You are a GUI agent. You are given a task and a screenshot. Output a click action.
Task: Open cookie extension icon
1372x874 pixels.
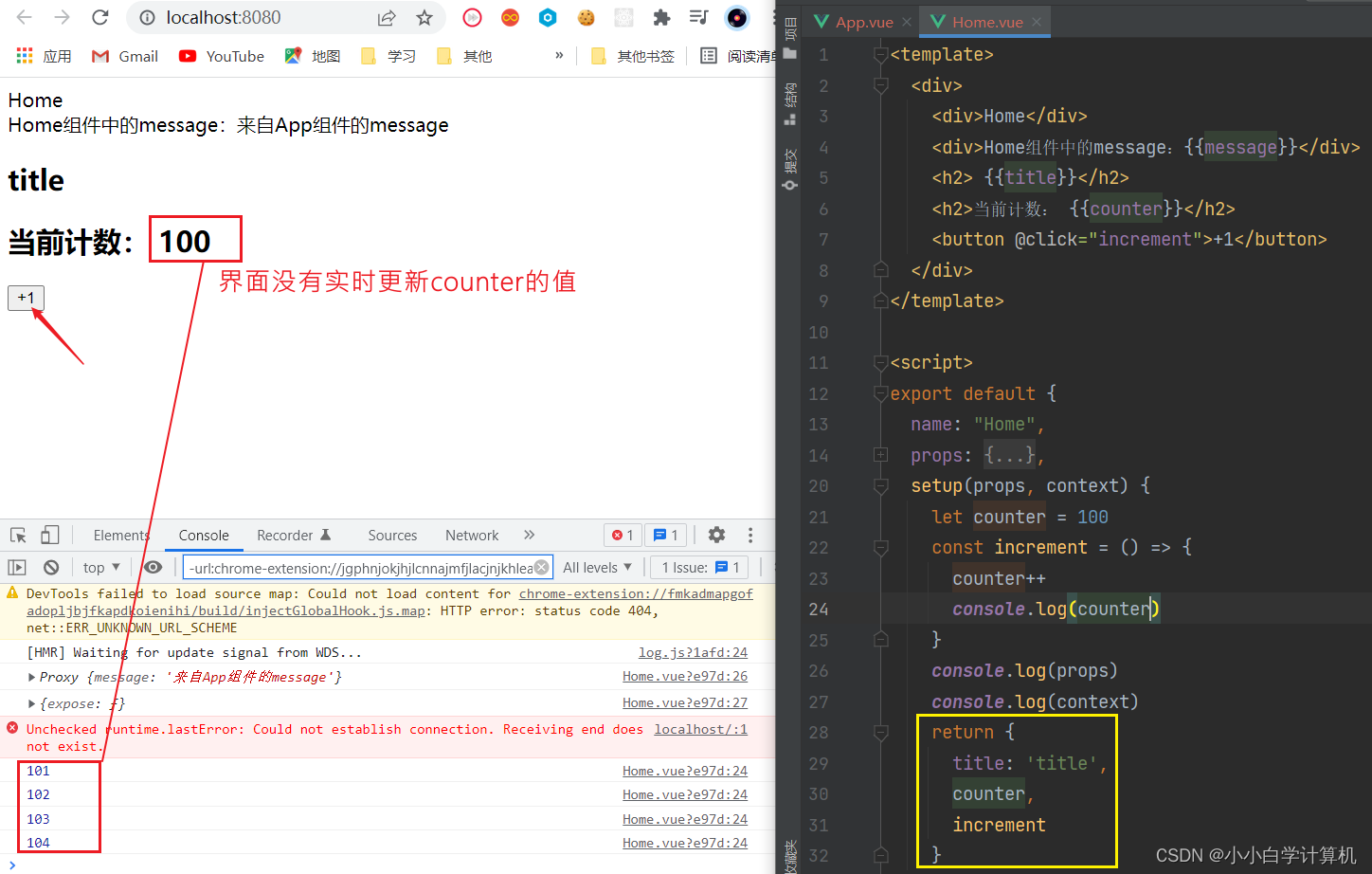tap(586, 17)
